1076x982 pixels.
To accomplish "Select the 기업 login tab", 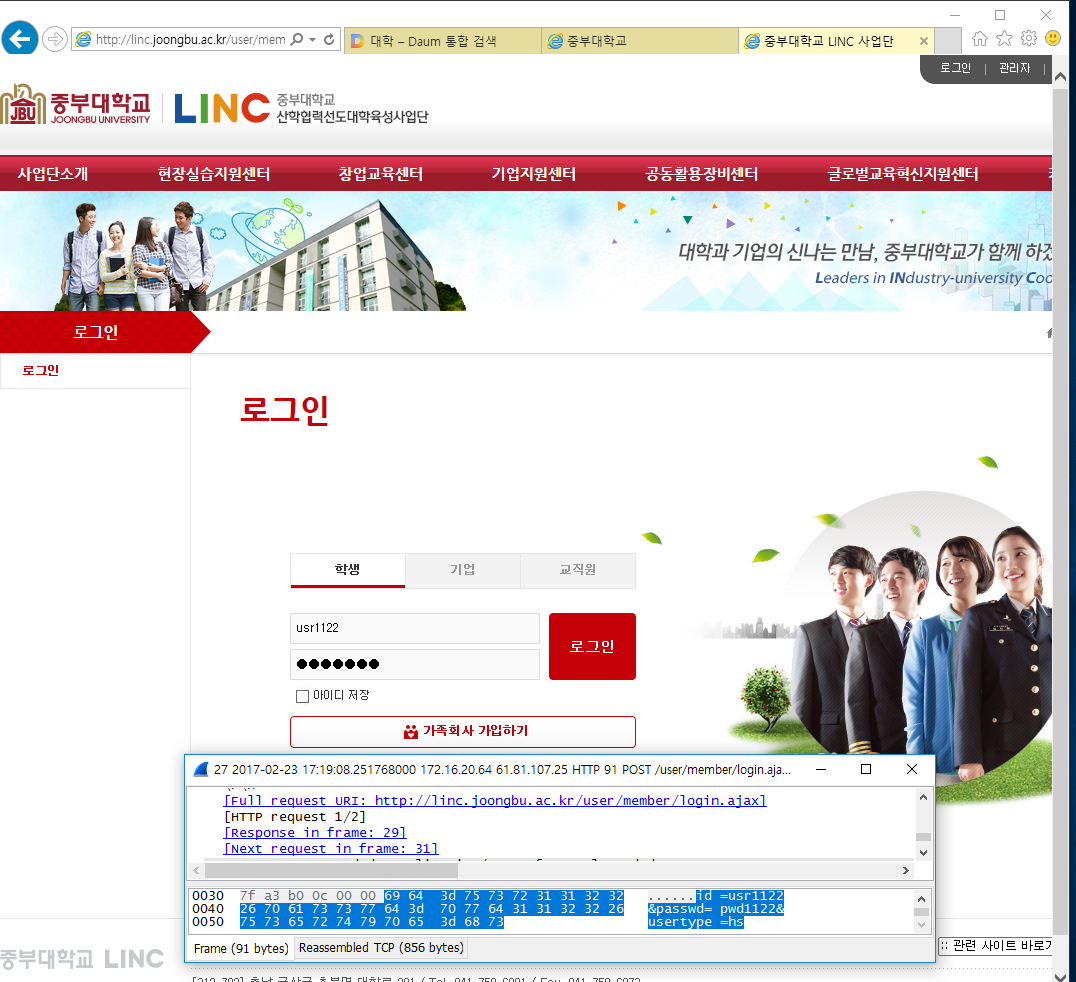I will click(463, 570).
